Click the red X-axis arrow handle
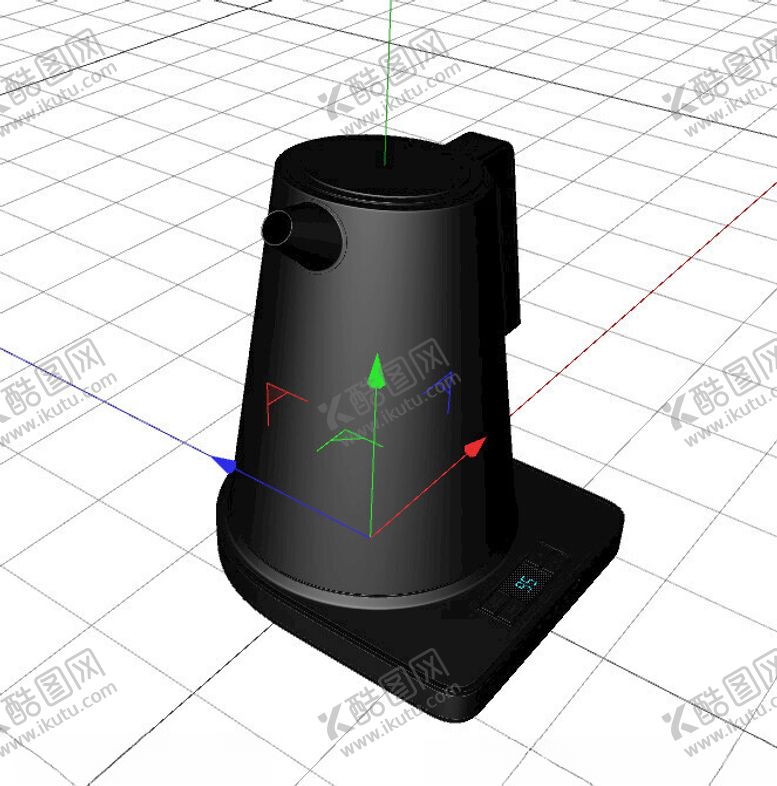 [475, 446]
